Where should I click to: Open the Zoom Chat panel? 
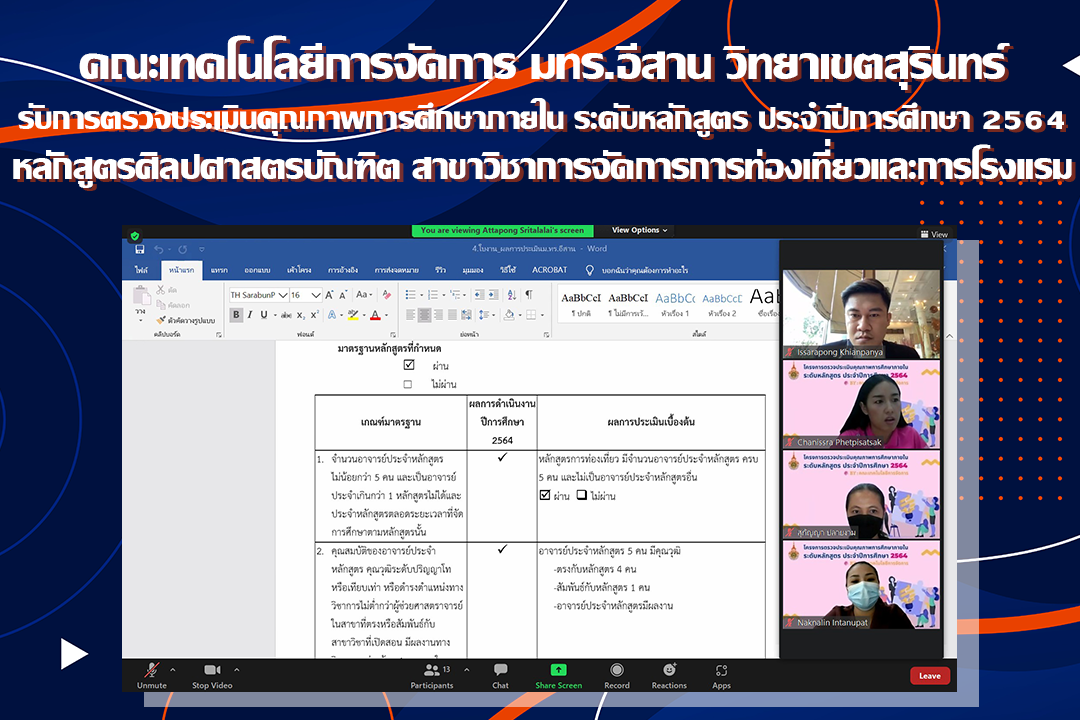click(x=500, y=670)
